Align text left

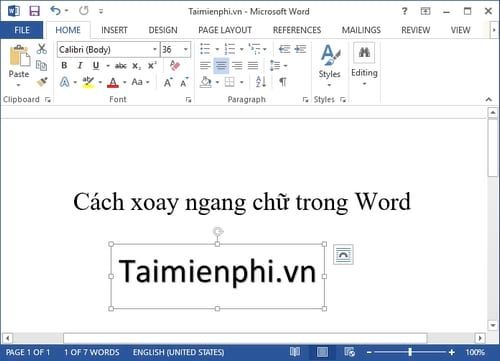coord(205,65)
